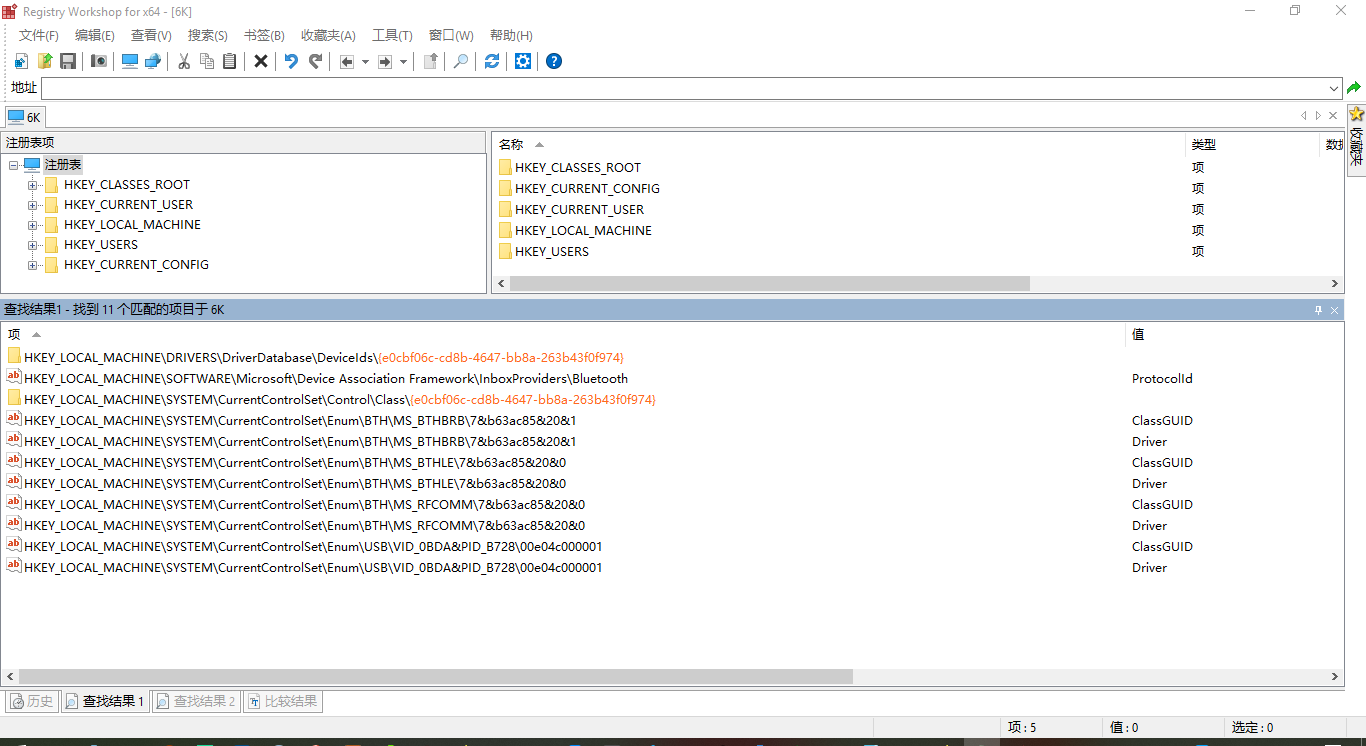Click the blue Refresh arrows icon
The width and height of the screenshot is (1366, 746).
(x=492, y=61)
